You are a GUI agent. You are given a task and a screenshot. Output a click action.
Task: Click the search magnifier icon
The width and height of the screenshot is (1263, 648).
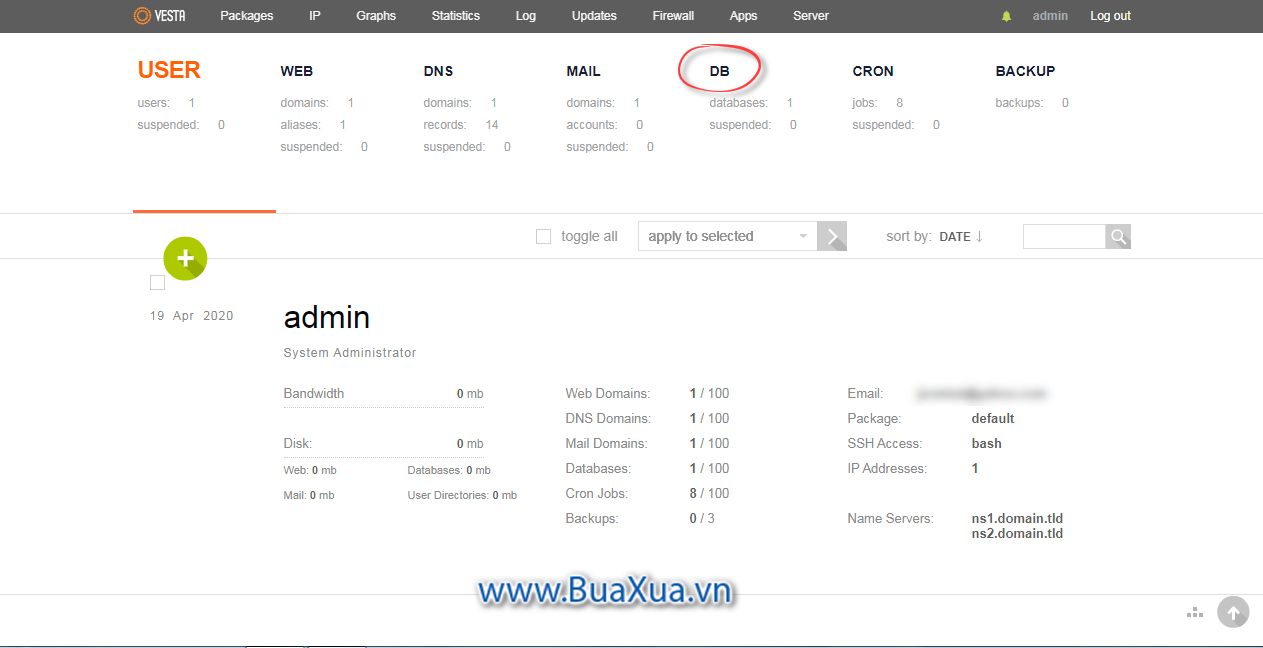(x=1118, y=236)
